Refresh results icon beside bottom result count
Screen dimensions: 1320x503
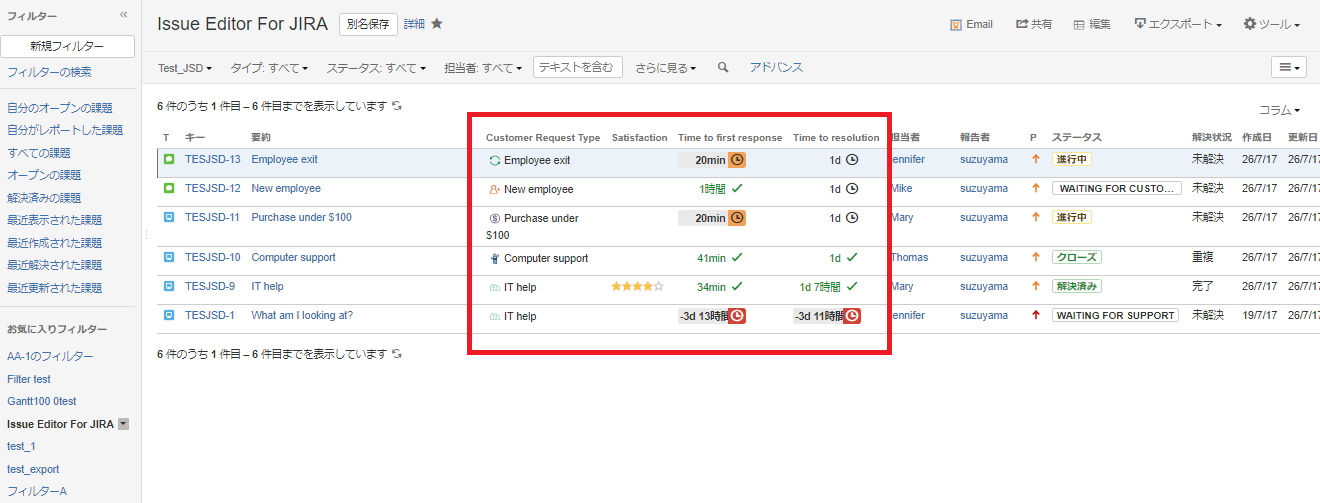397,353
